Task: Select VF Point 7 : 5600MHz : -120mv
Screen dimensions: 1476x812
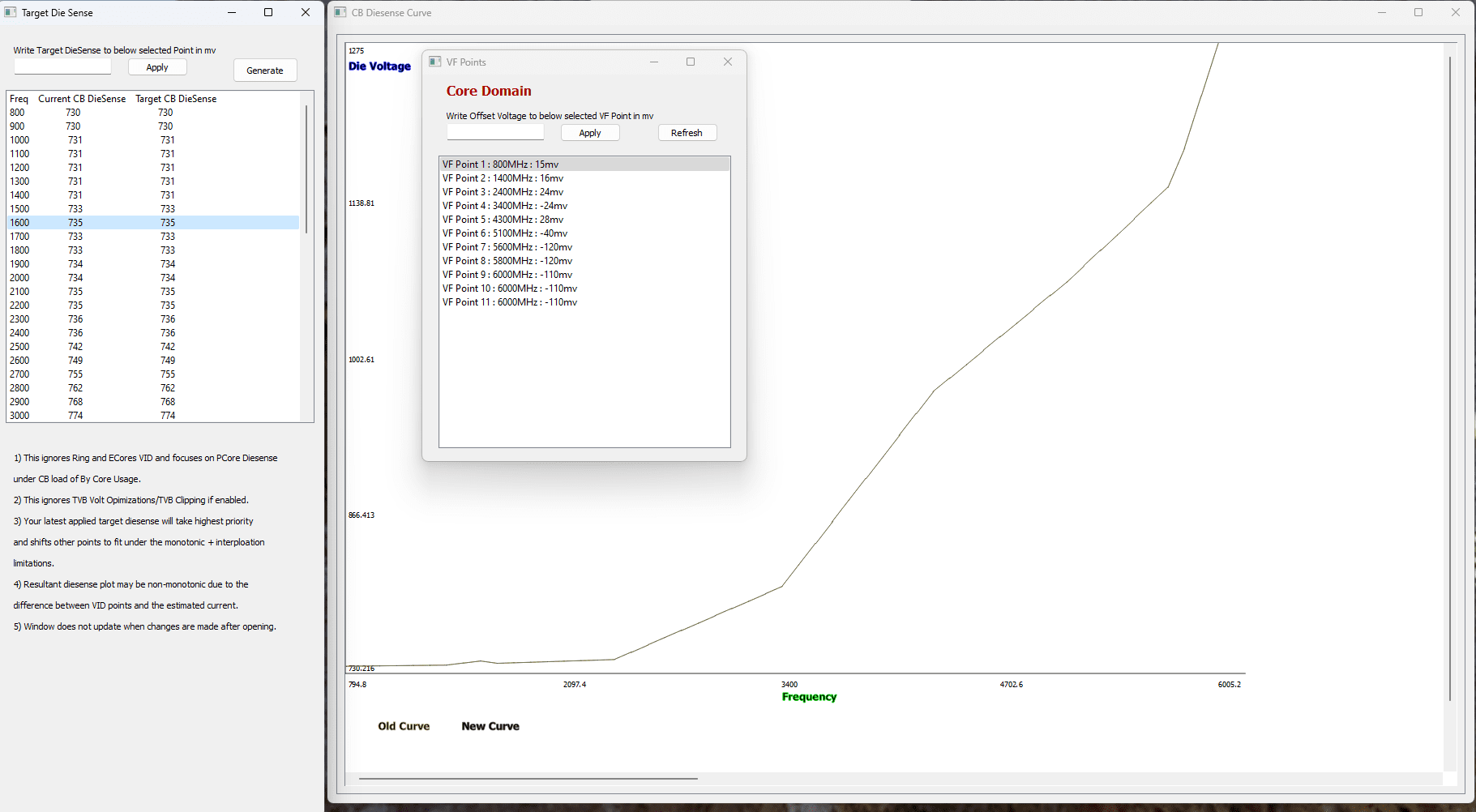Action: (x=584, y=247)
